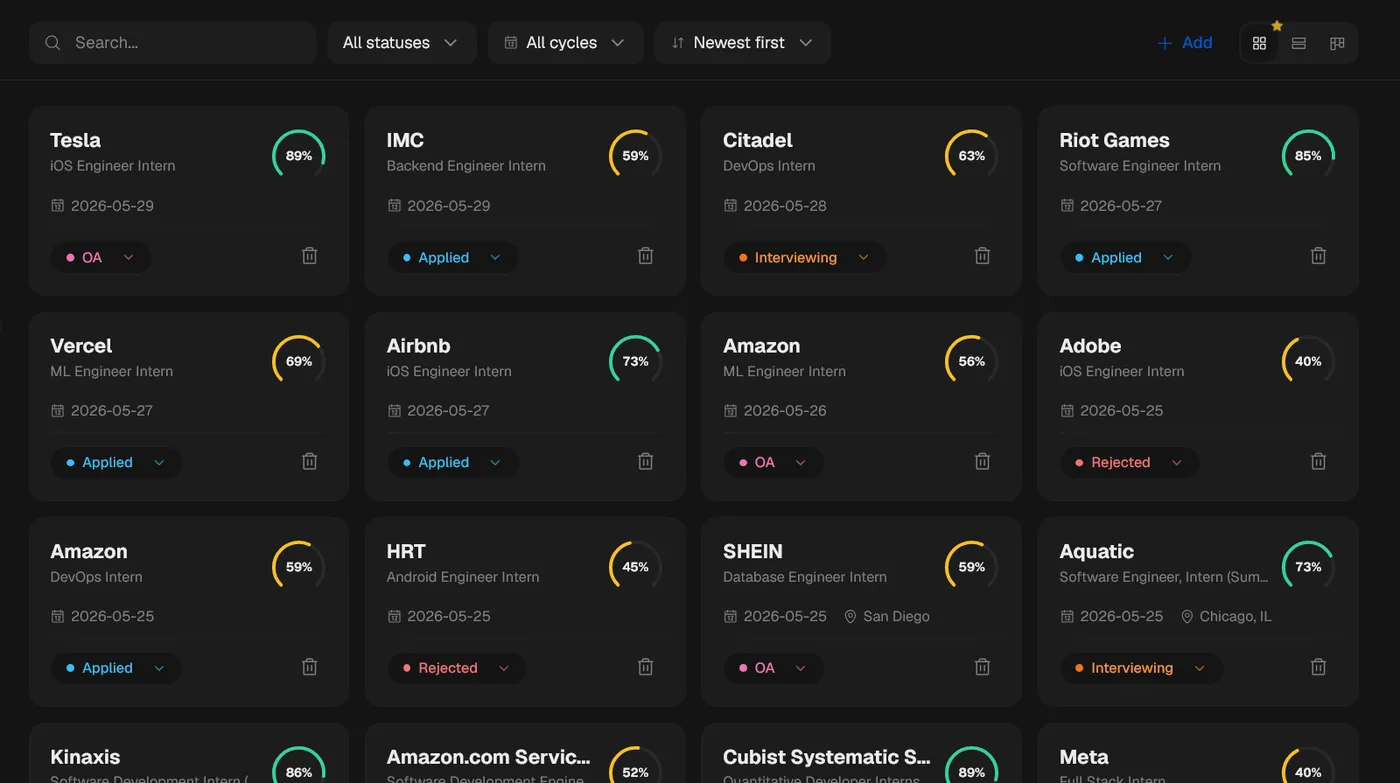Open Aquatic's Interviewing status dropdown
1400x783 pixels.
pyautogui.click(x=1141, y=668)
